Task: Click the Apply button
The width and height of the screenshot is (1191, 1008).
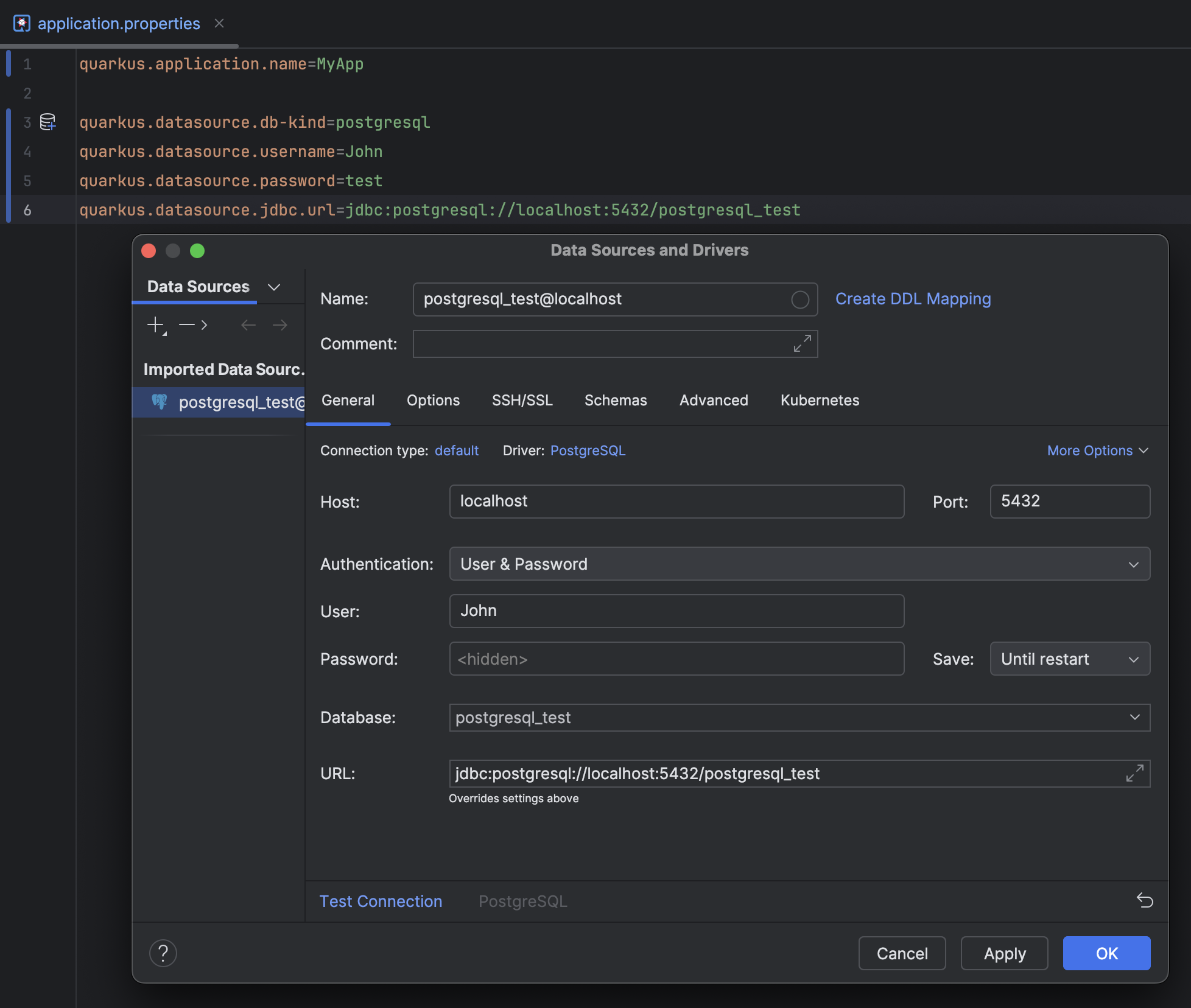Action: click(1003, 953)
